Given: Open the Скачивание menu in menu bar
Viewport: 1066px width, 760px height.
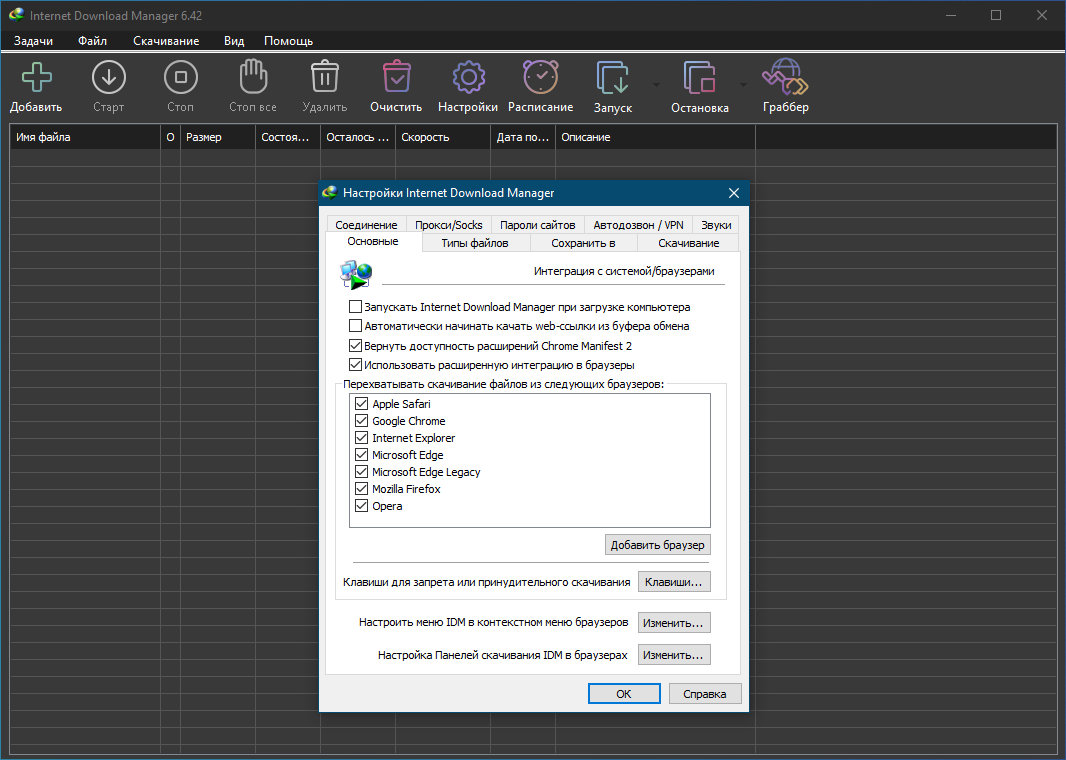Looking at the screenshot, I should tap(166, 41).
